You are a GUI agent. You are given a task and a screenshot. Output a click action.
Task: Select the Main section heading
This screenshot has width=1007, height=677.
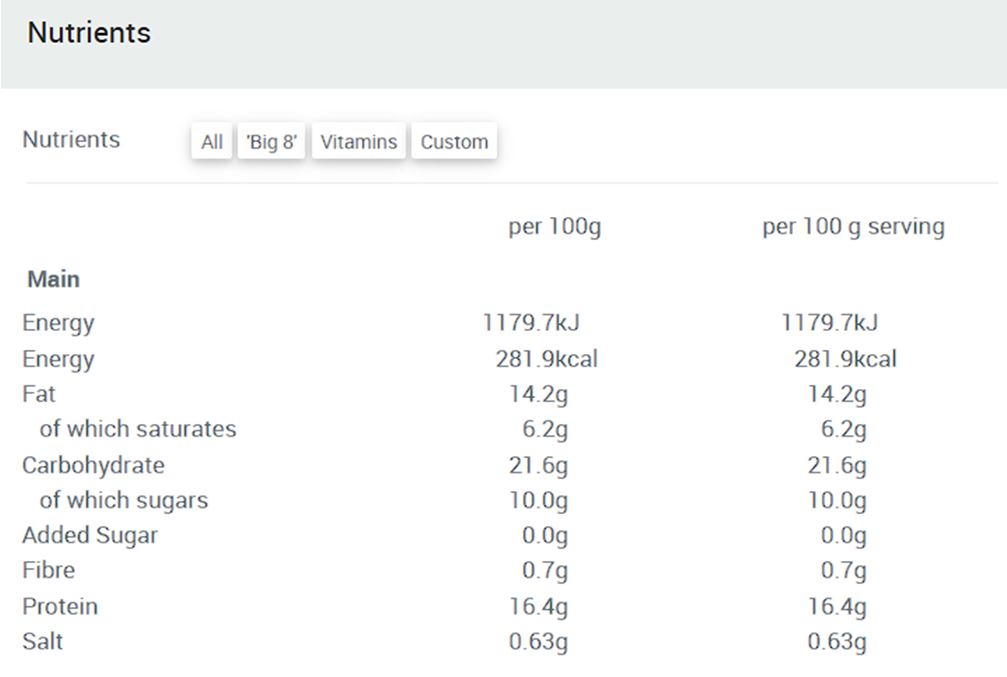[x=54, y=280]
